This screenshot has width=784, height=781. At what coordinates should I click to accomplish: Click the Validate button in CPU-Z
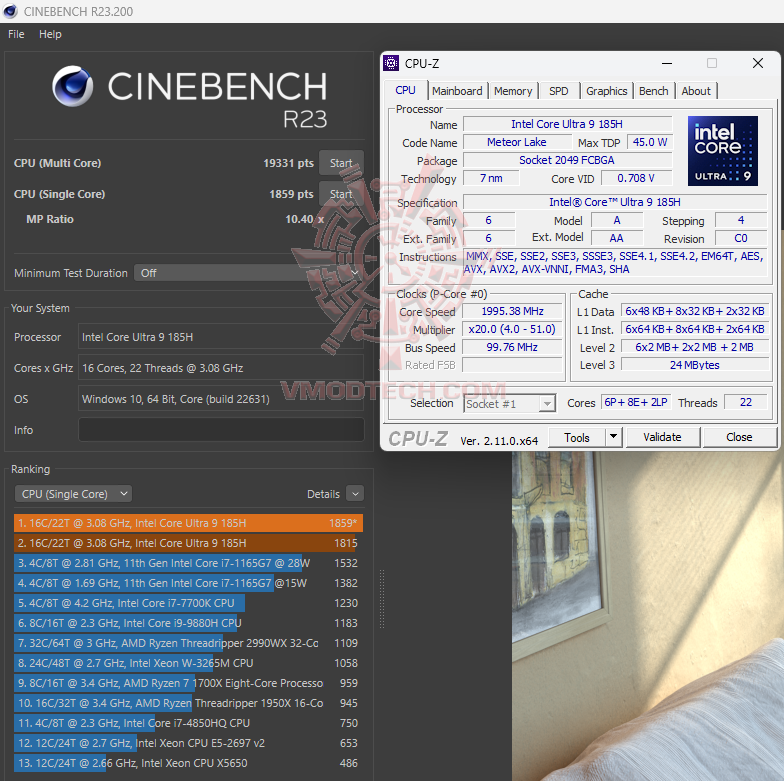[662, 438]
